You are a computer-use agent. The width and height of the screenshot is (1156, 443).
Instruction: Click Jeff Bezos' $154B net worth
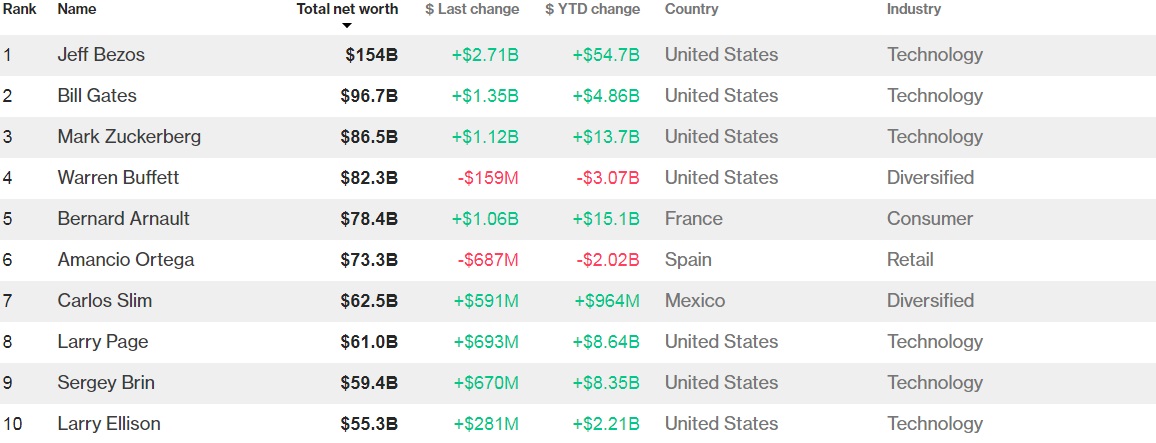pyautogui.click(x=371, y=55)
